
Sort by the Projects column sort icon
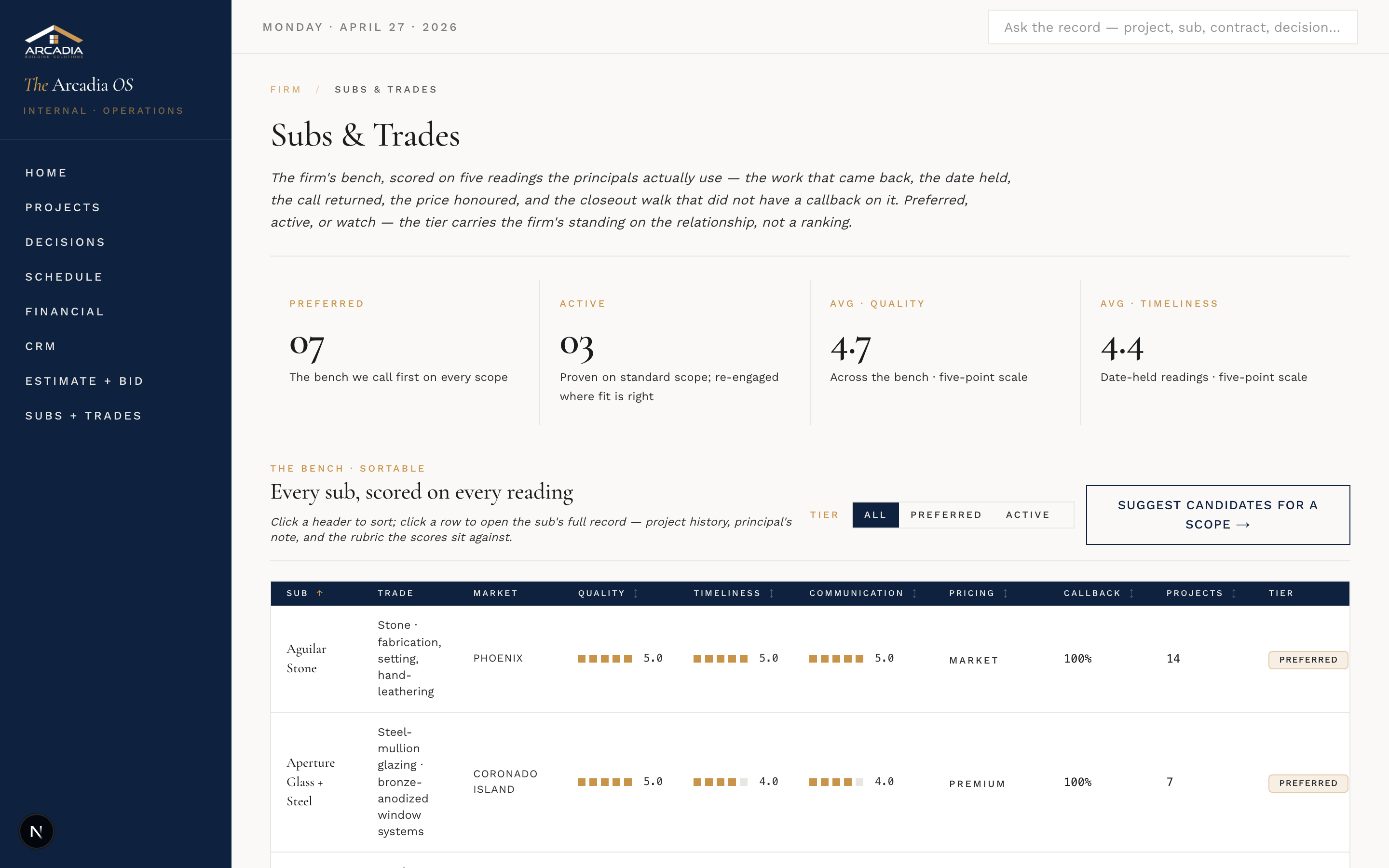coord(1234,593)
